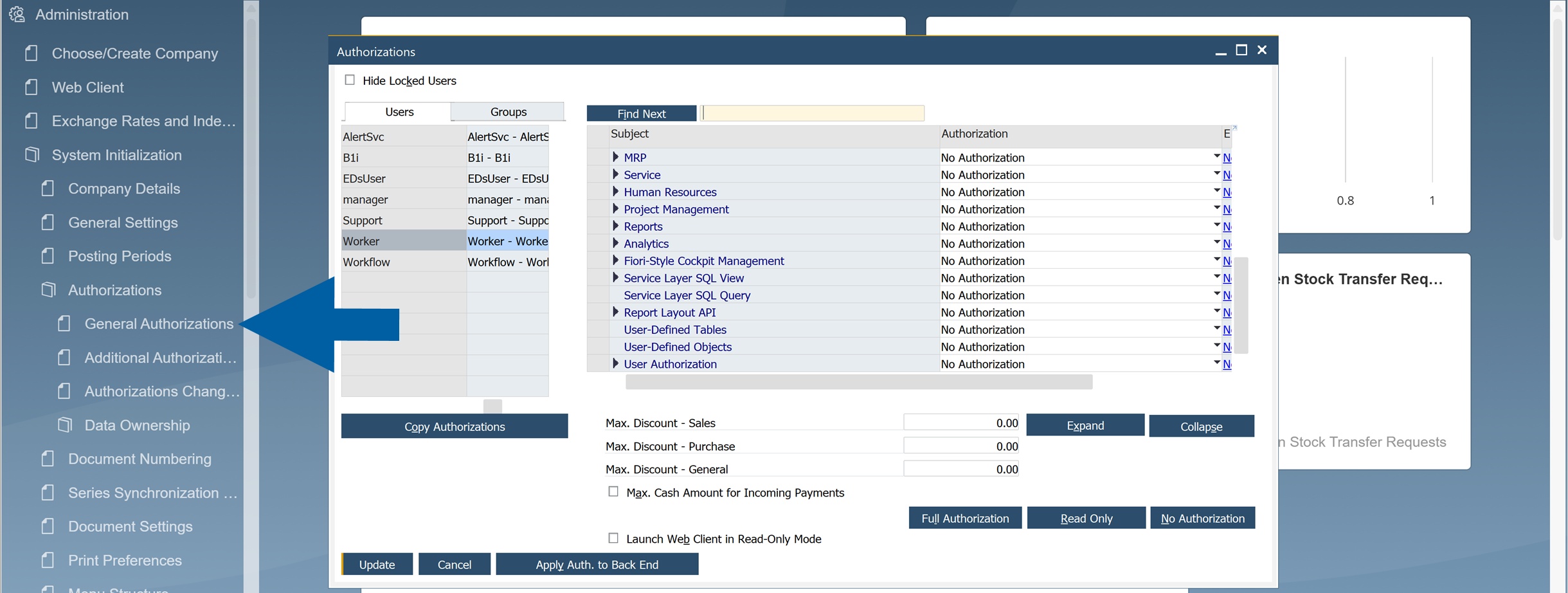Screen dimensions: 1568x593
Task: Click the Copy Authorizations button
Action: [454, 426]
